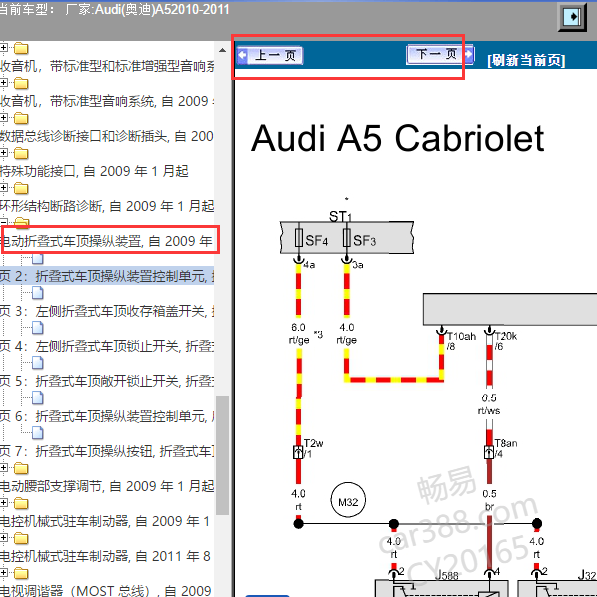
Task: Click the 刷新当前页 refresh link
Action: (x=526, y=60)
